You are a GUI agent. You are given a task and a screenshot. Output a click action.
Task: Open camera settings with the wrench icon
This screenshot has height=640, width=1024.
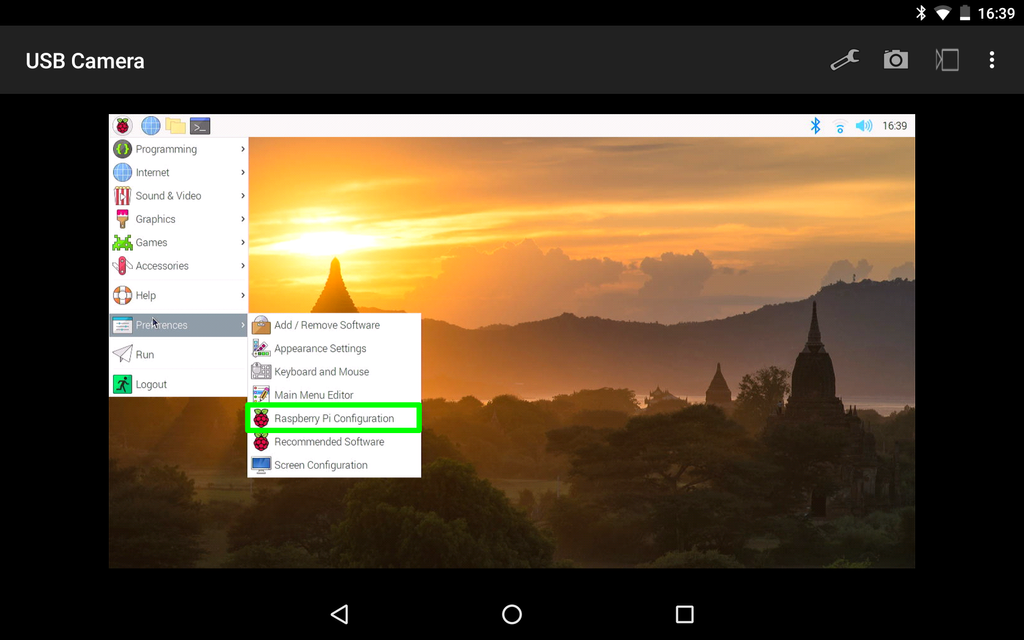(844, 59)
